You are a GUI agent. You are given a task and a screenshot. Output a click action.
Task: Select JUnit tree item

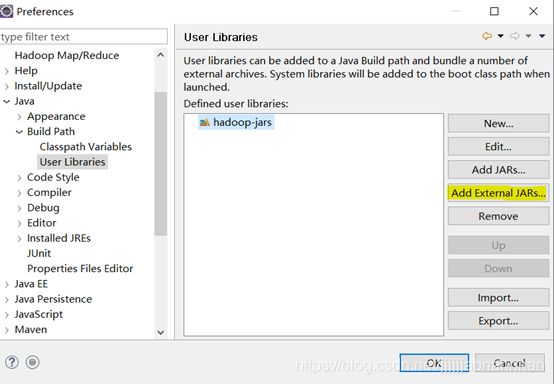(39, 253)
